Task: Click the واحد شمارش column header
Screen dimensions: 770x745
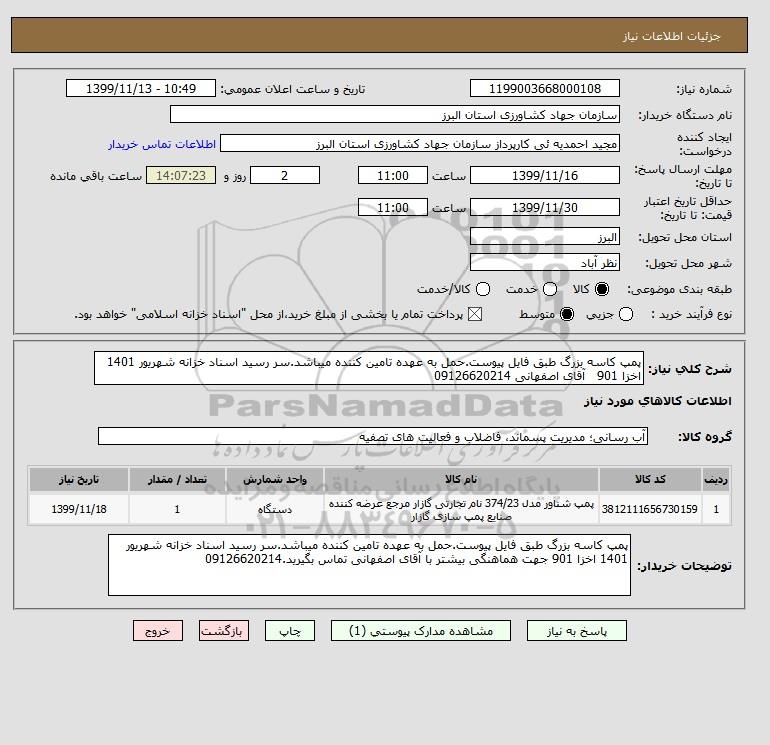Action: (x=275, y=479)
